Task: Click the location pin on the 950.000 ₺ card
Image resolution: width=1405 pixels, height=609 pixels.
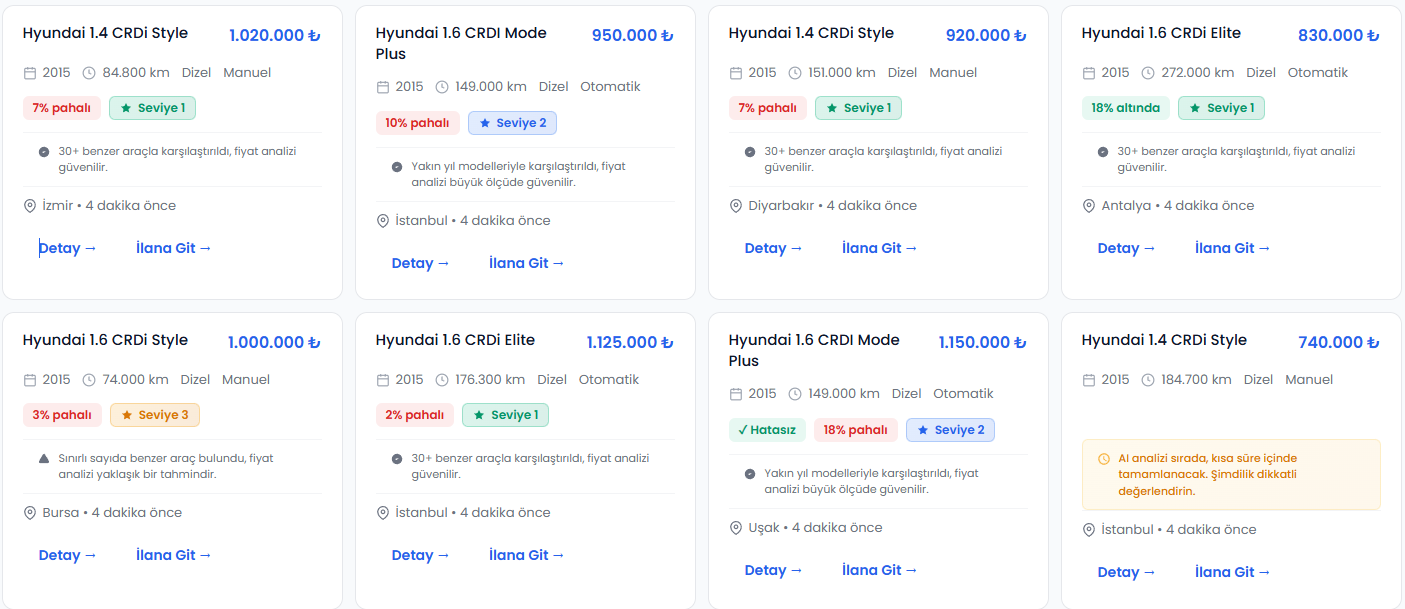Action: tap(383, 221)
